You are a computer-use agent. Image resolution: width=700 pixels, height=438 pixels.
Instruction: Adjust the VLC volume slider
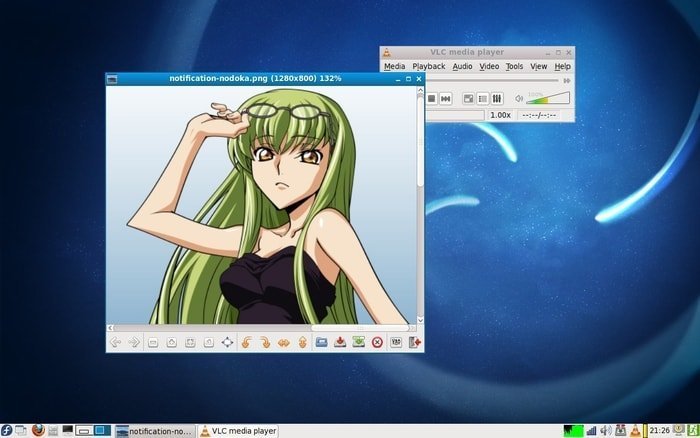(x=548, y=98)
